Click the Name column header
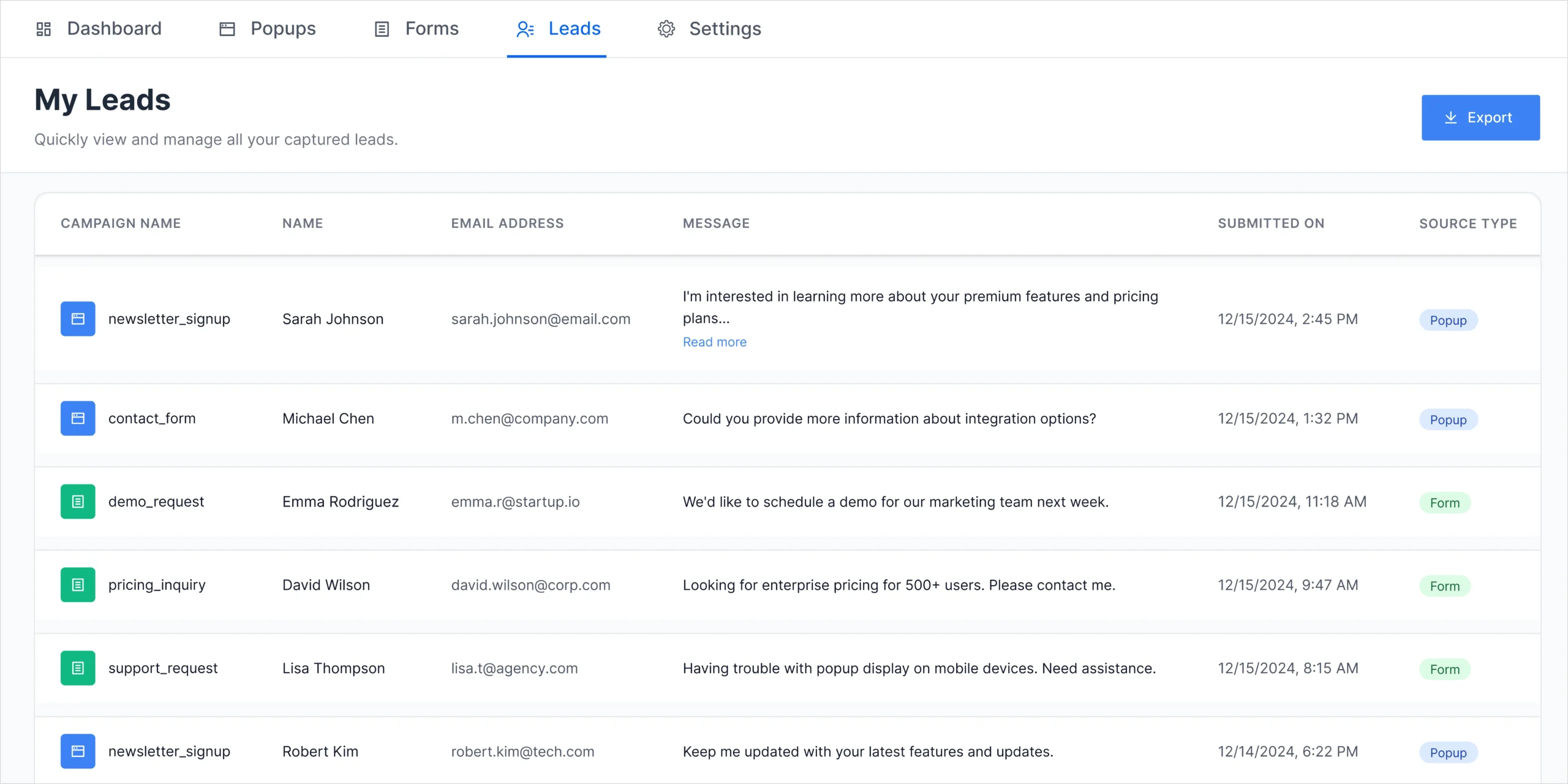The width and height of the screenshot is (1568, 784). point(303,224)
